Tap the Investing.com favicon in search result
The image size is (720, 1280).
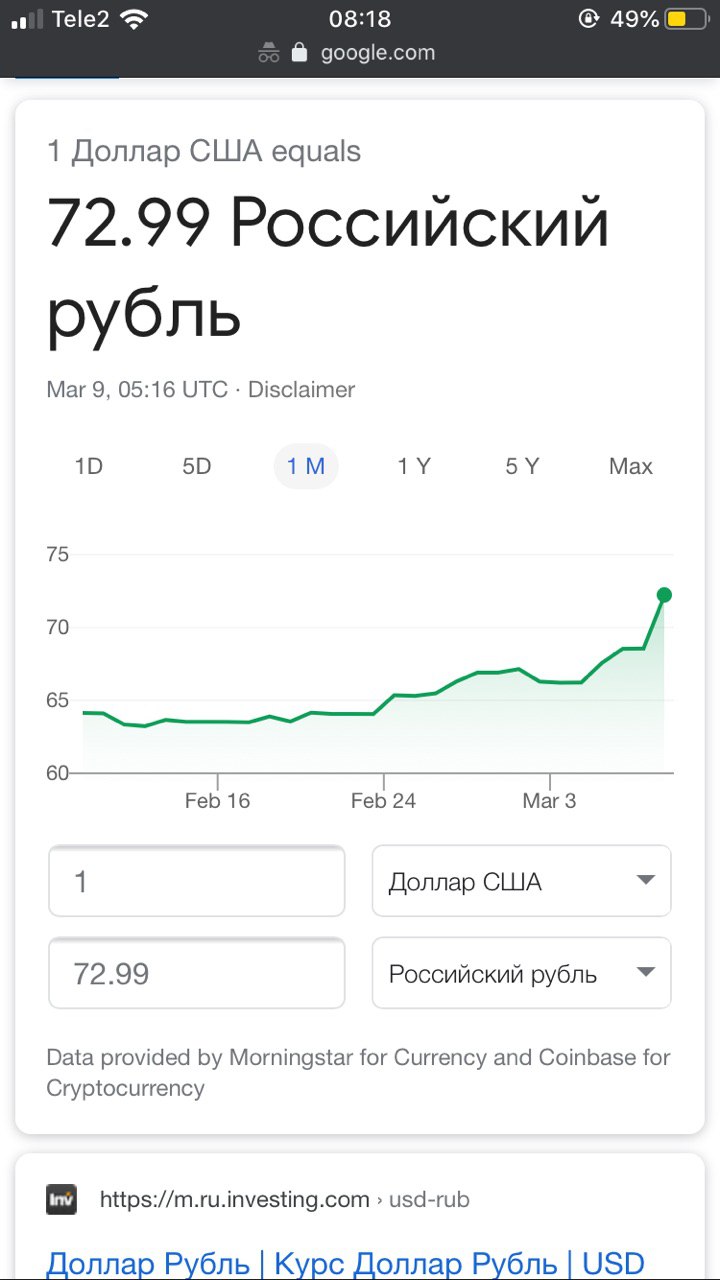click(x=61, y=1199)
